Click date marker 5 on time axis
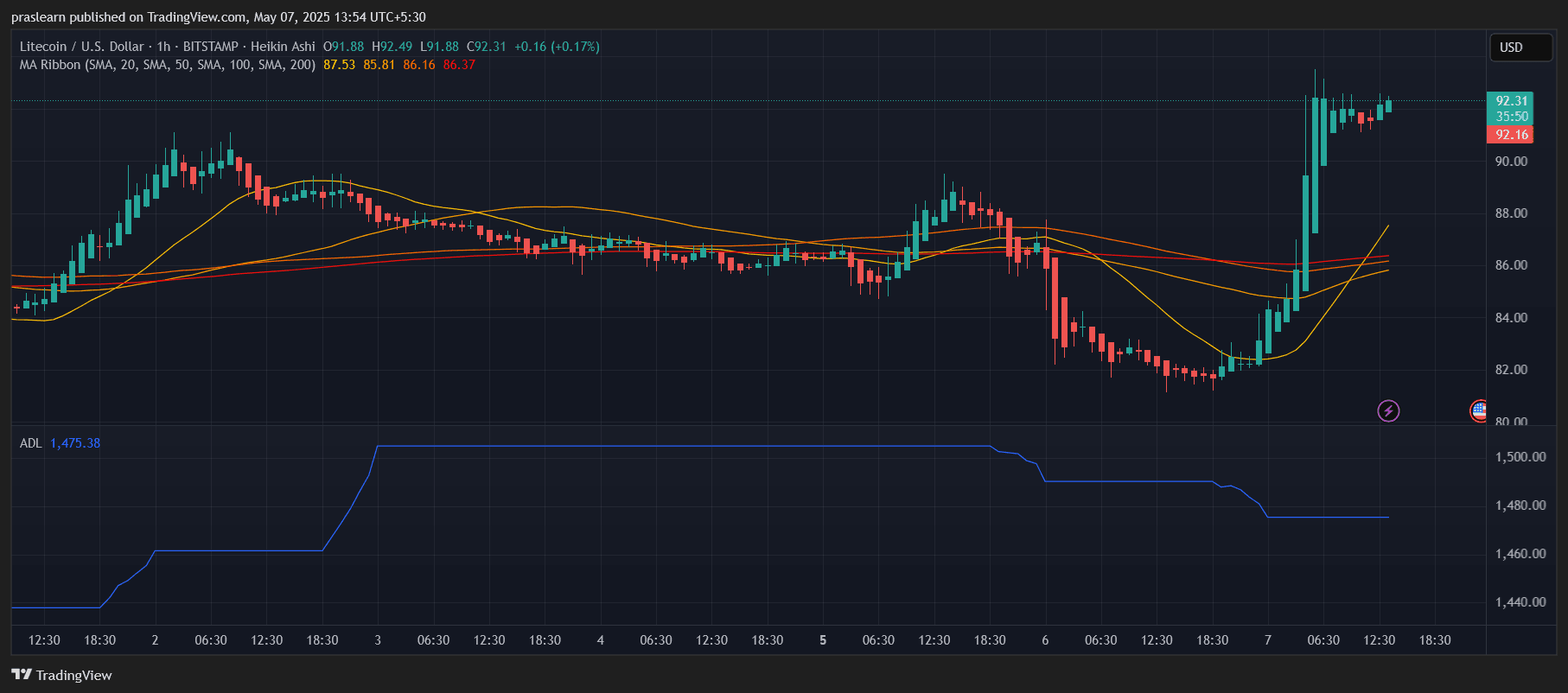The image size is (1568, 693). coord(823,640)
